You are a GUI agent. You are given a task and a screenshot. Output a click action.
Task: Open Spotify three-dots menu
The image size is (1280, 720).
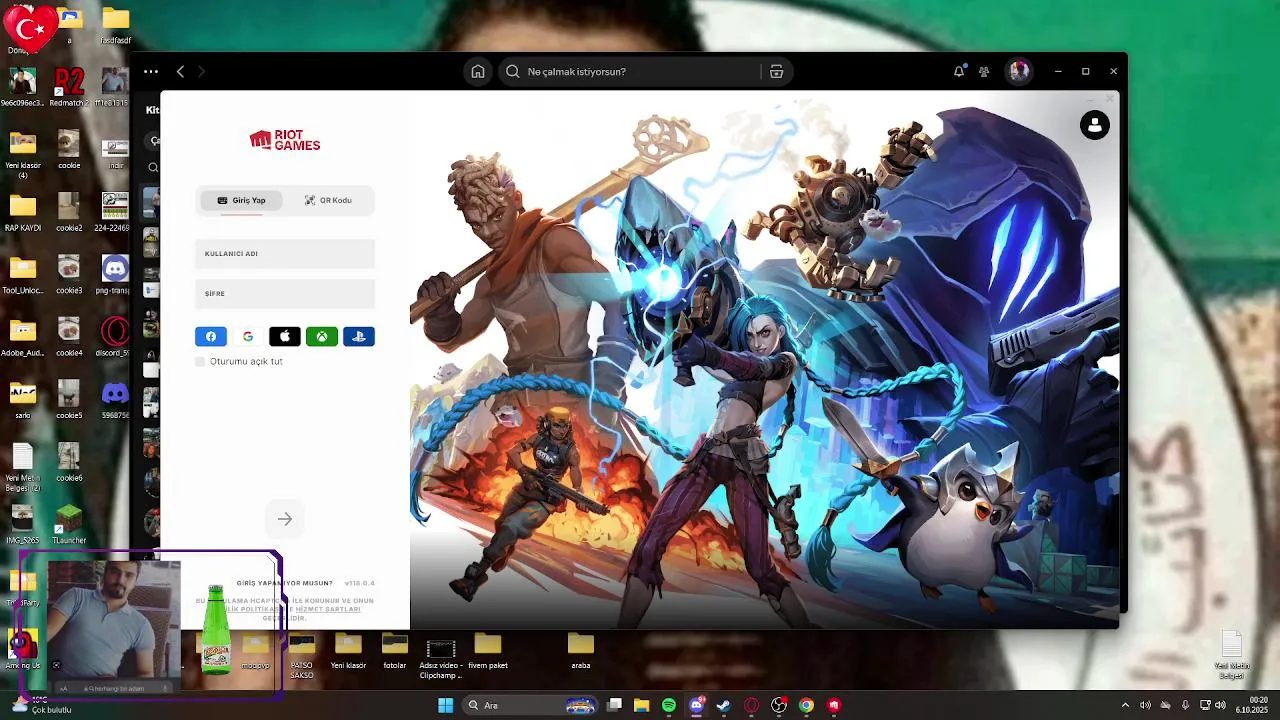pos(151,71)
